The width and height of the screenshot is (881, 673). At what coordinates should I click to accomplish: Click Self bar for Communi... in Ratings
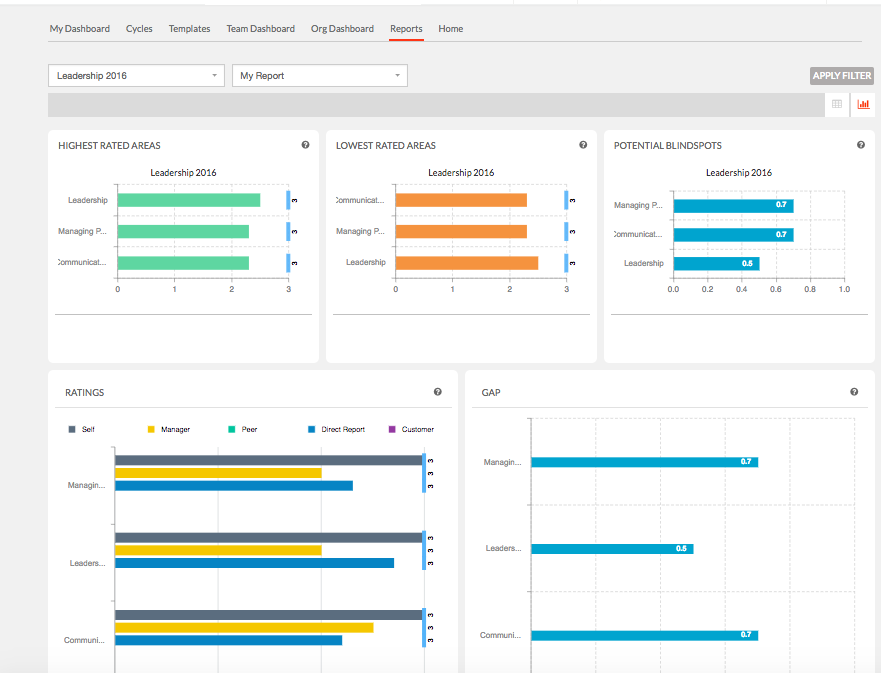269,615
